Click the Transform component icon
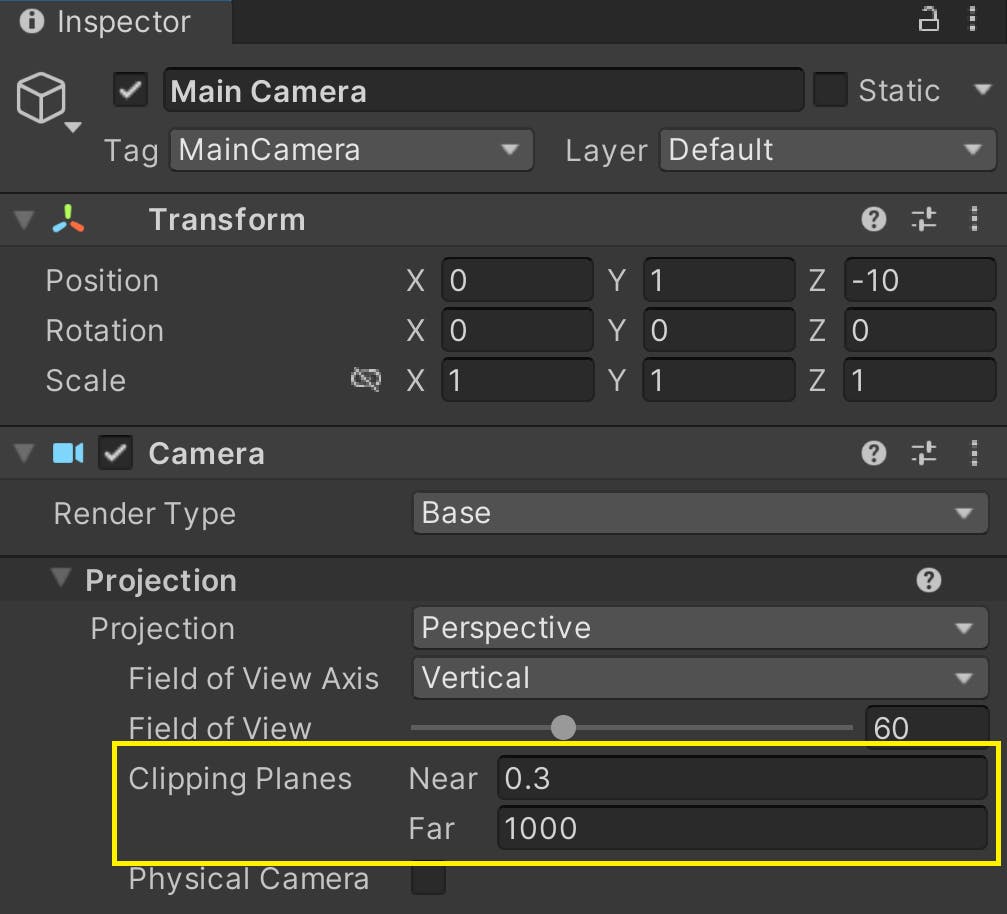Viewport: 1007px width, 914px height. pos(68,219)
